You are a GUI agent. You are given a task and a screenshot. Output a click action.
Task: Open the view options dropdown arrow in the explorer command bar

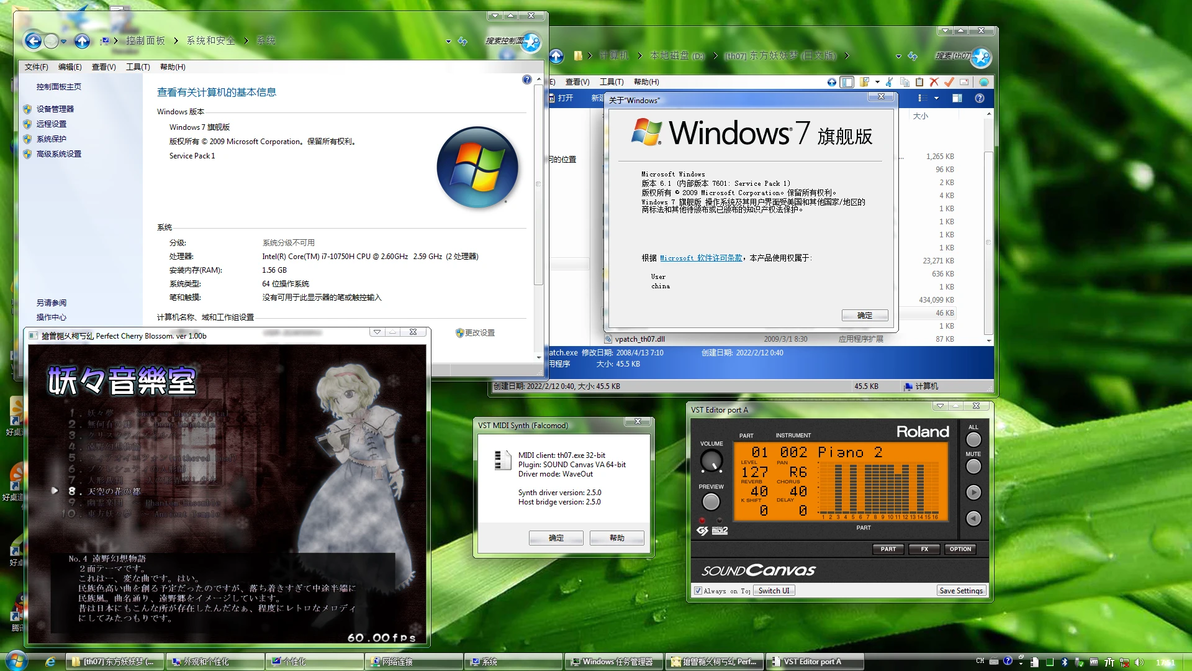937,98
